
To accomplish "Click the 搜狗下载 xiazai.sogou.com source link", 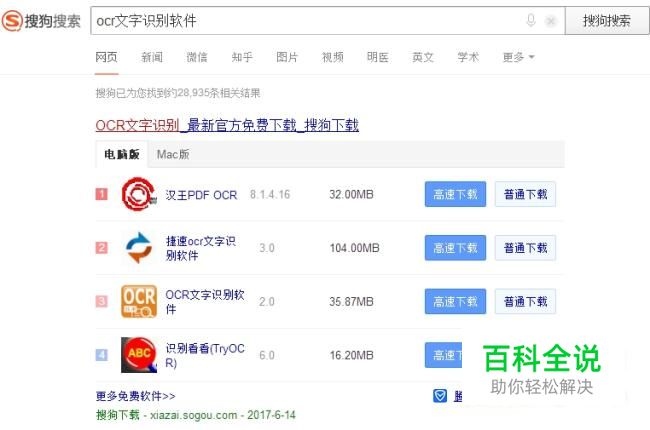I will 196,415.
